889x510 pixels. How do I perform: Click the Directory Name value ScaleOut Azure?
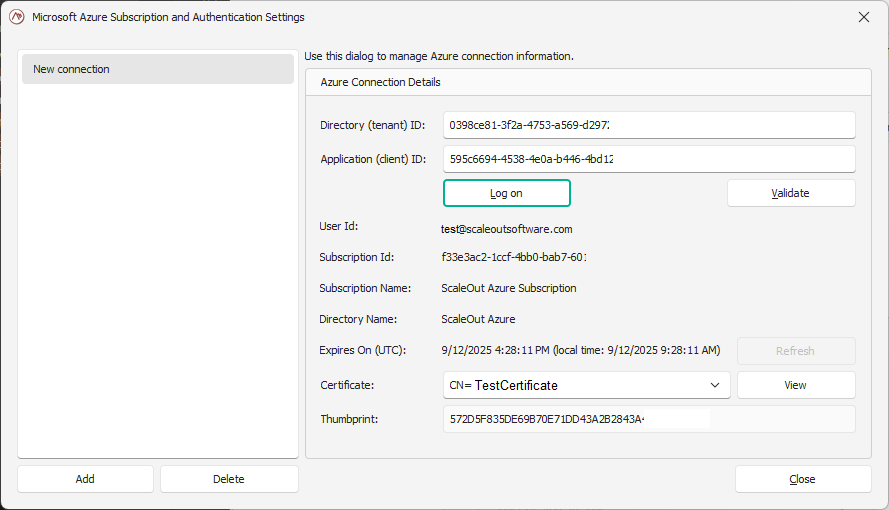tap(478, 319)
